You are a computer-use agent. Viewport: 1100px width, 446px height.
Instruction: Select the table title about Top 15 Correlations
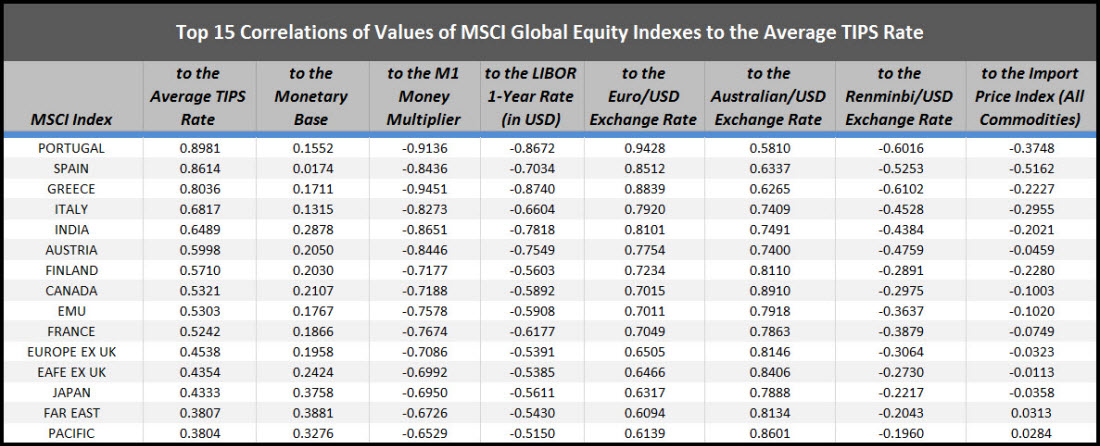point(549,32)
